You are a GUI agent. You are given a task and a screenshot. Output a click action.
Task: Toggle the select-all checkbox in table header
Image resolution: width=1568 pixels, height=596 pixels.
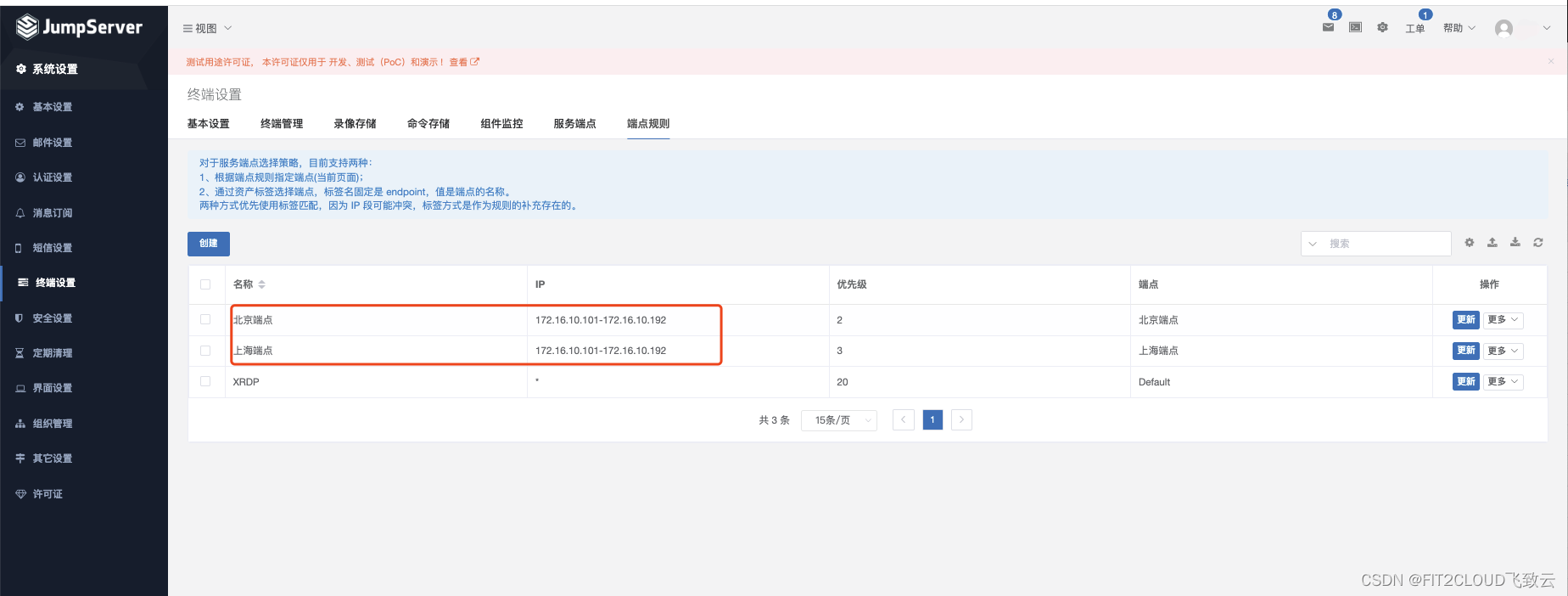pos(205,284)
